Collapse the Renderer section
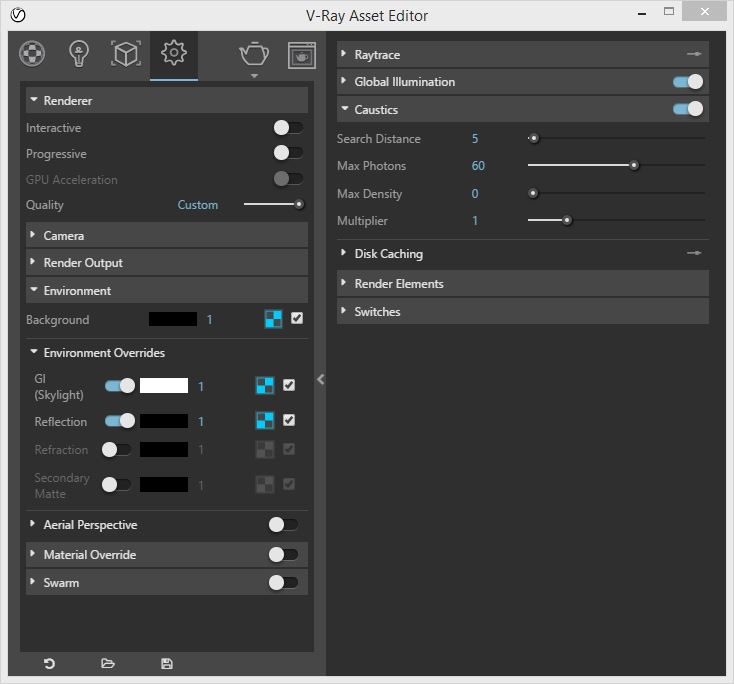 [x=167, y=100]
